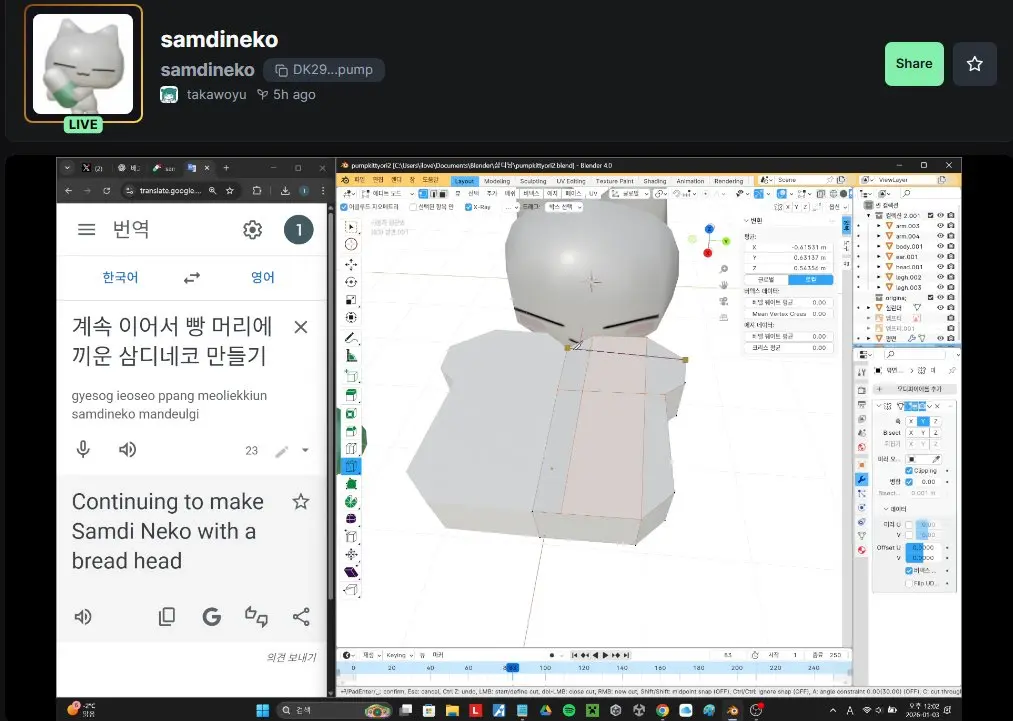1013x721 pixels.
Task: Select the Annotate pencil tool
Action: point(351,338)
